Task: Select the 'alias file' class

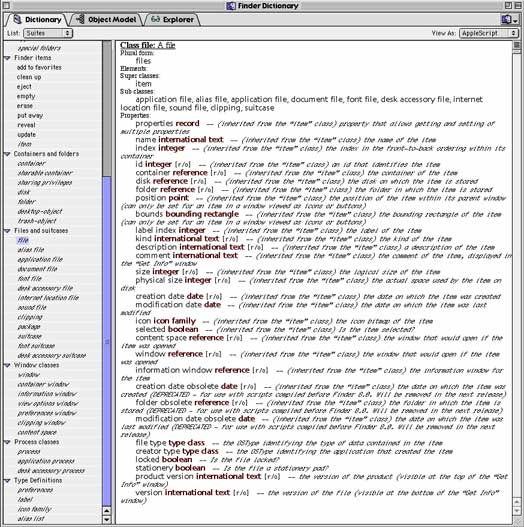Action: (31, 250)
